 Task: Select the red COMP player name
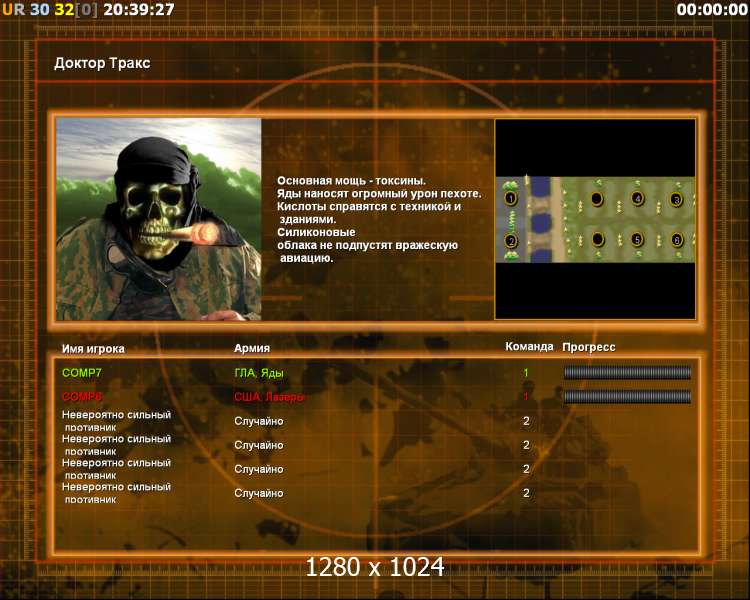(x=82, y=397)
